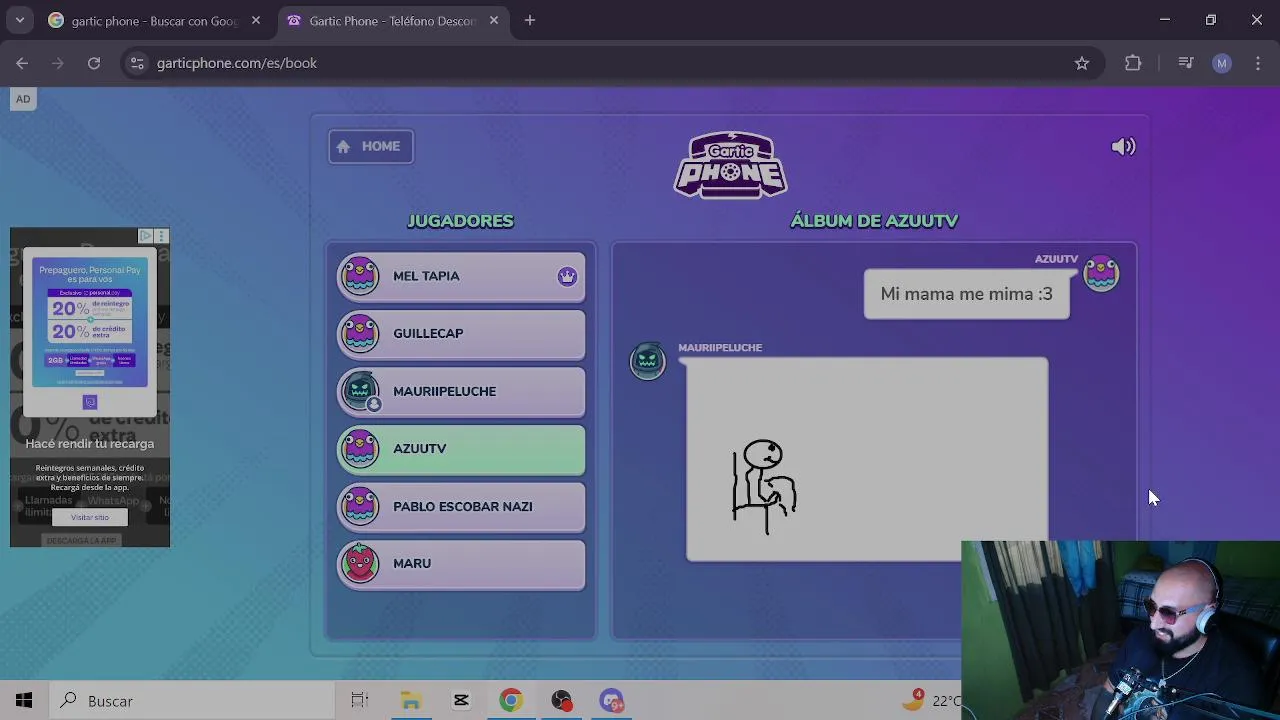Select player PABLO ESCOBAR NAZI
1280x720 pixels.
pos(461,506)
